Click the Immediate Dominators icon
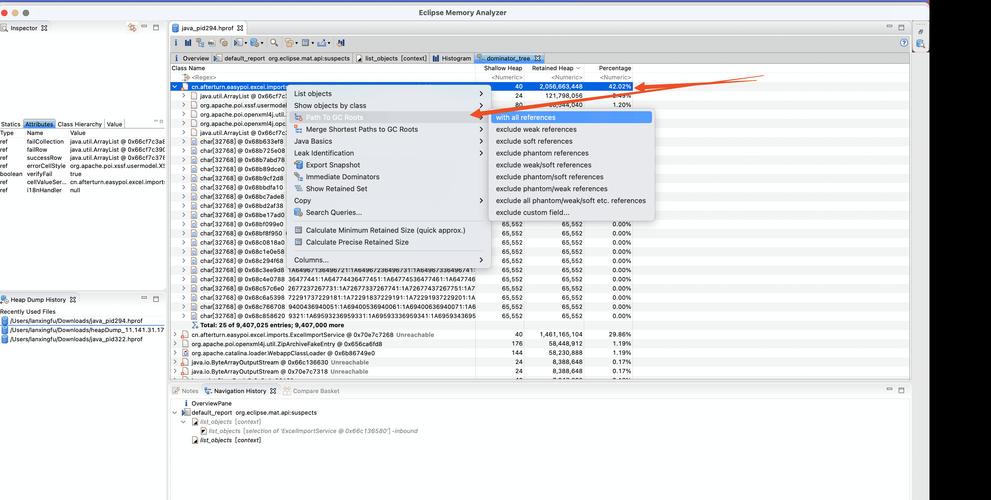The width and height of the screenshot is (991, 500). pos(298,177)
